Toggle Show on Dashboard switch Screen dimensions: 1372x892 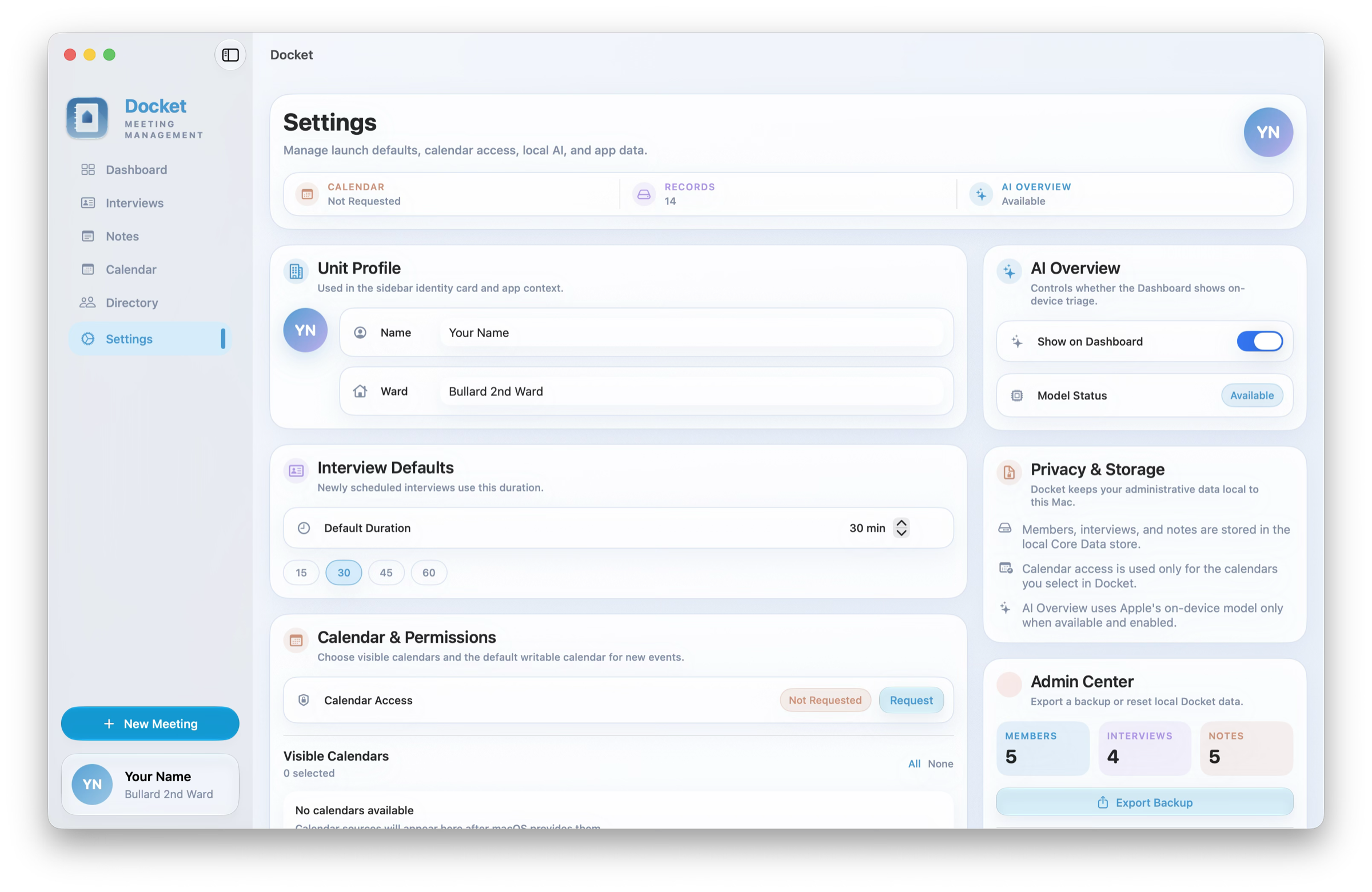1260,341
